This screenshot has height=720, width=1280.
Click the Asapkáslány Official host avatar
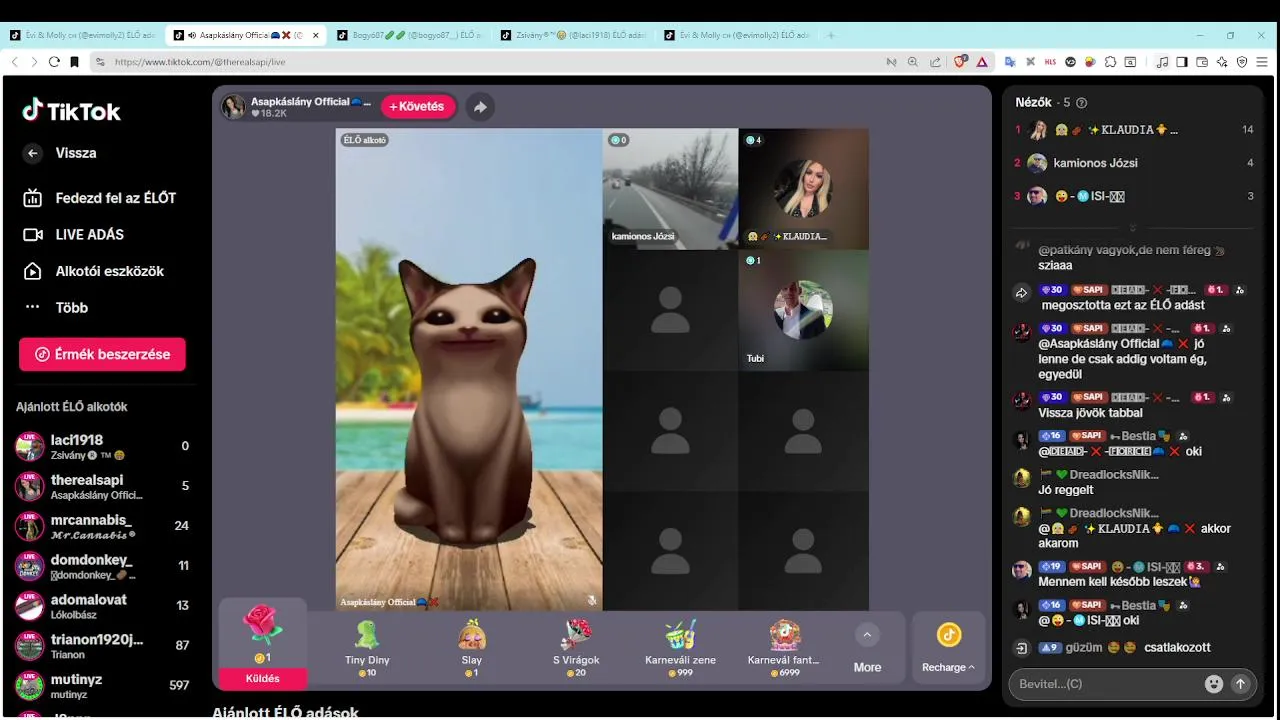click(233, 107)
